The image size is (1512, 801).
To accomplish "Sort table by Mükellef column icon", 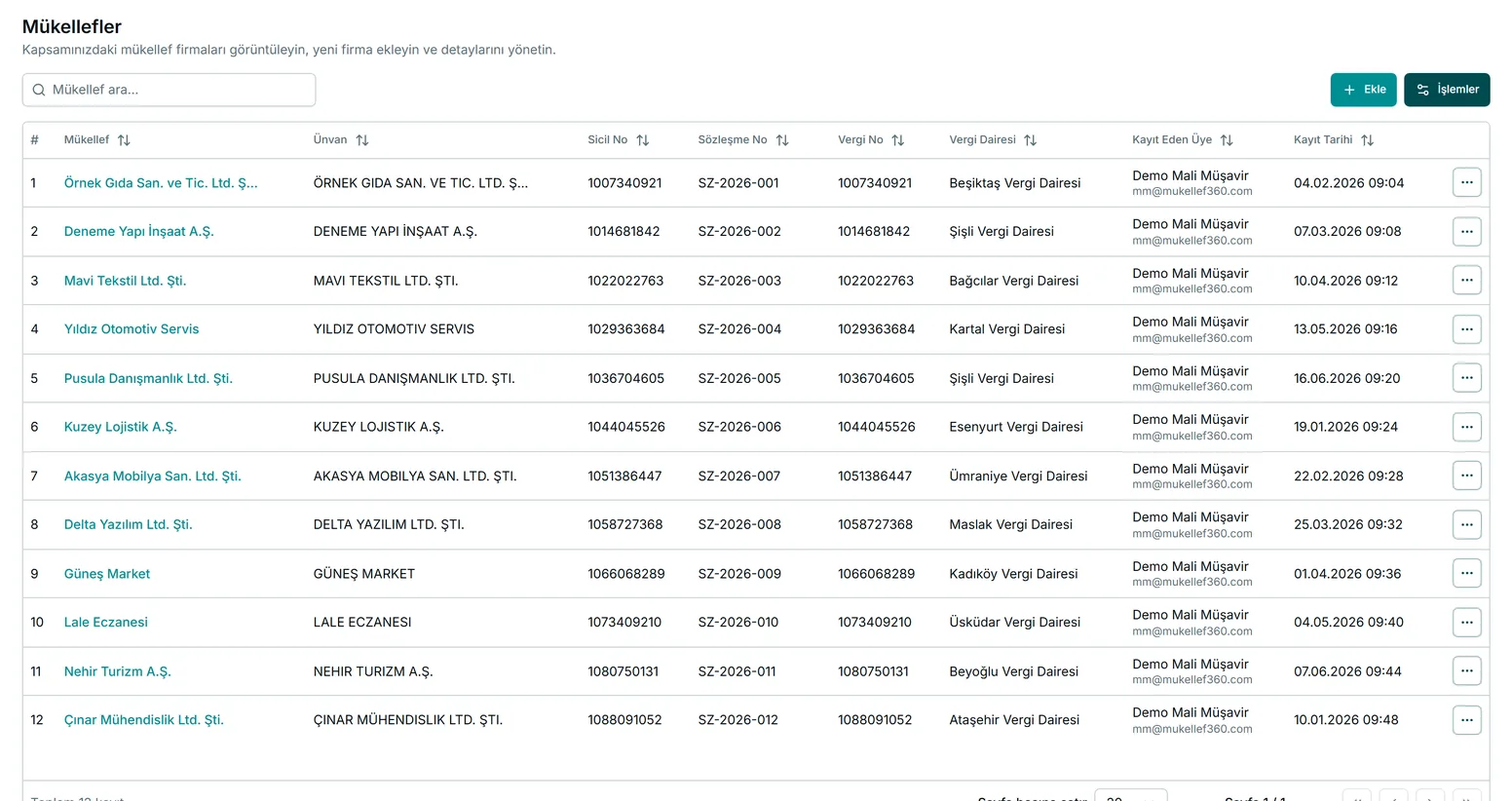I will (x=124, y=140).
